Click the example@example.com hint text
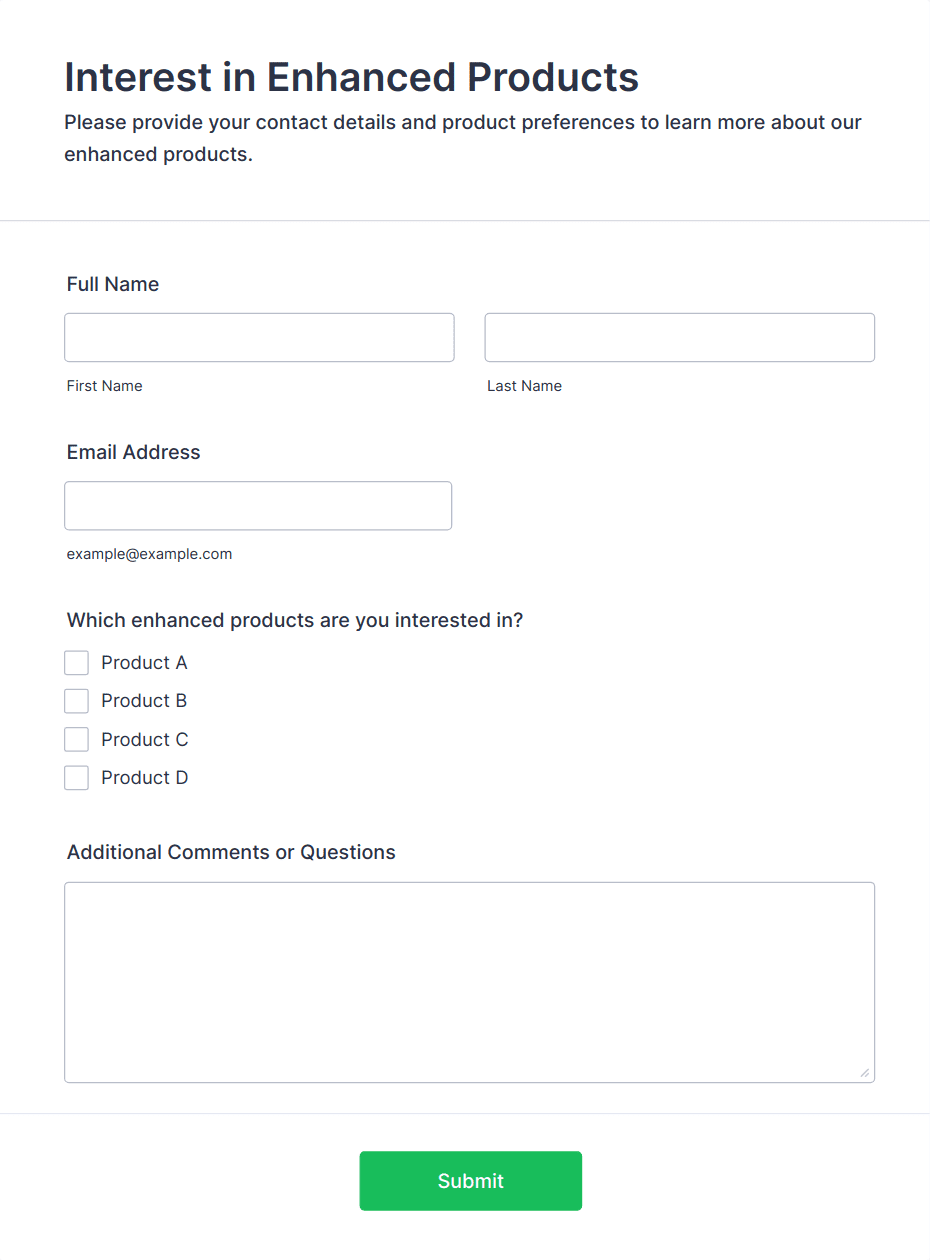The height and width of the screenshot is (1260, 930). [x=150, y=554]
